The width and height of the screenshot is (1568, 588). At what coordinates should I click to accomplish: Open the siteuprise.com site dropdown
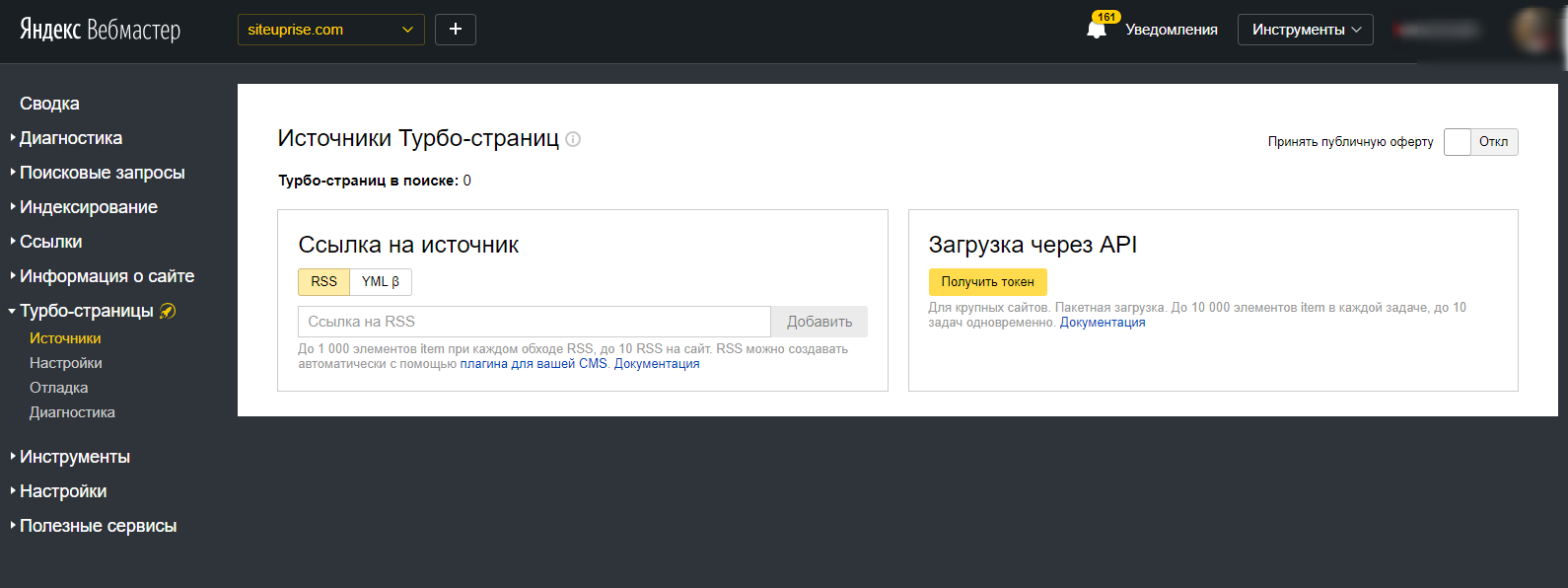(x=331, y=30)
